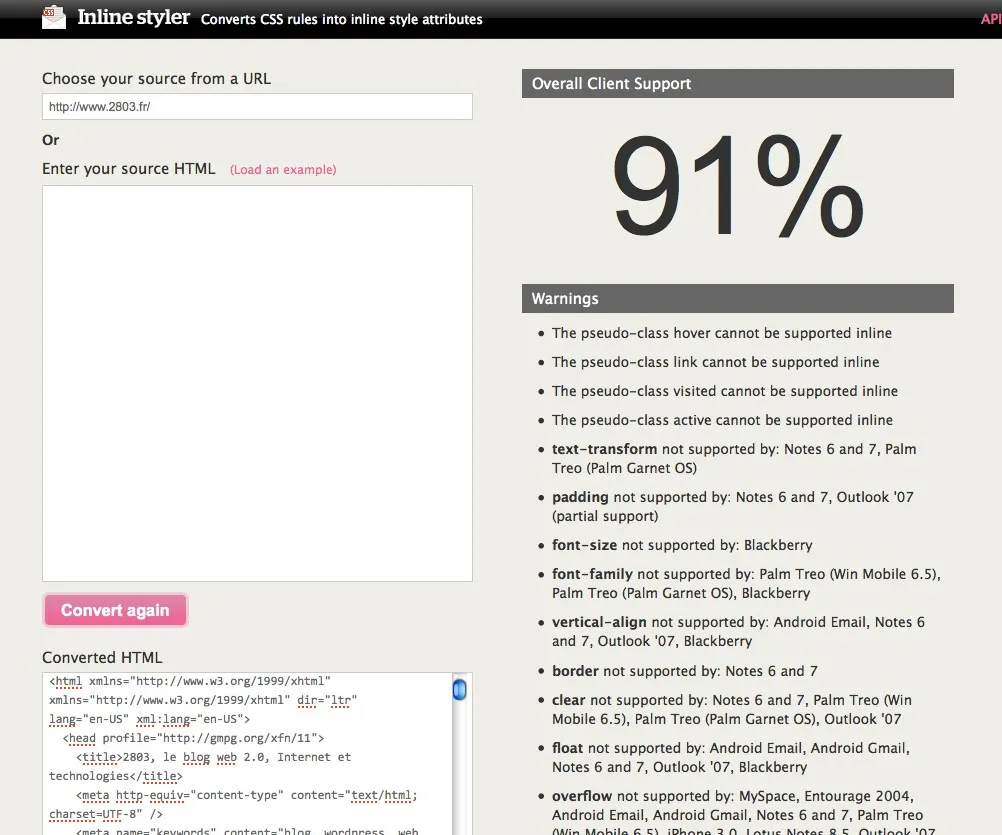Select the pseudo-class hover warning text

(x=722, y=333)
